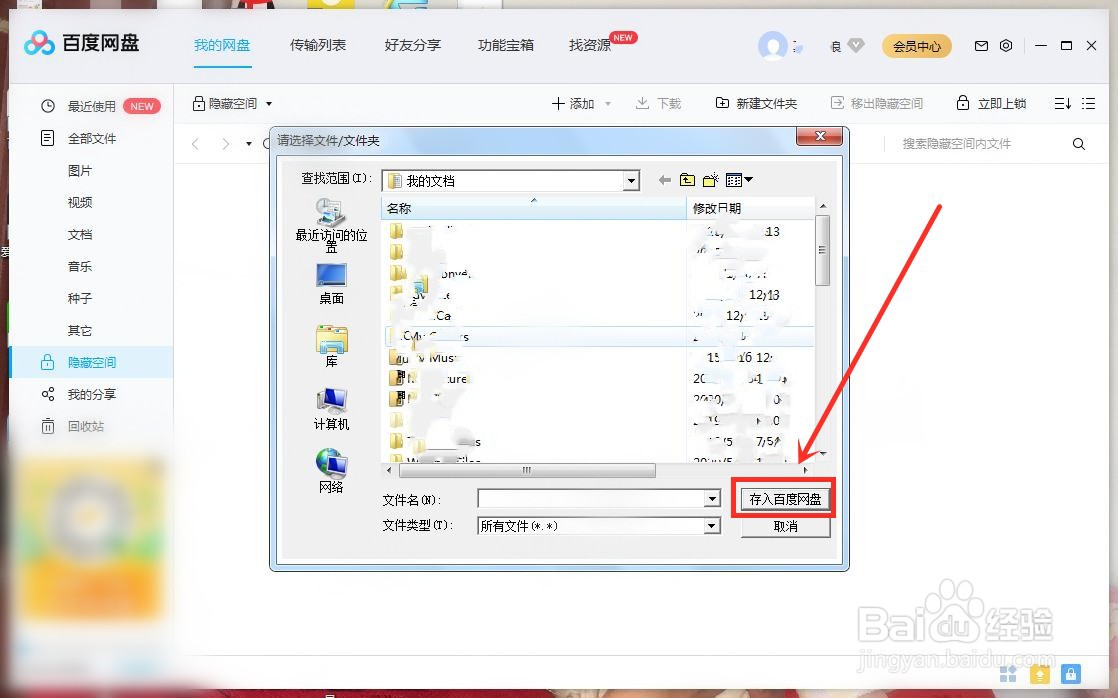The width and height of the screenshot is (1118, 698).
Task: Click 立即上锁 button
Action: click(991, 104)
